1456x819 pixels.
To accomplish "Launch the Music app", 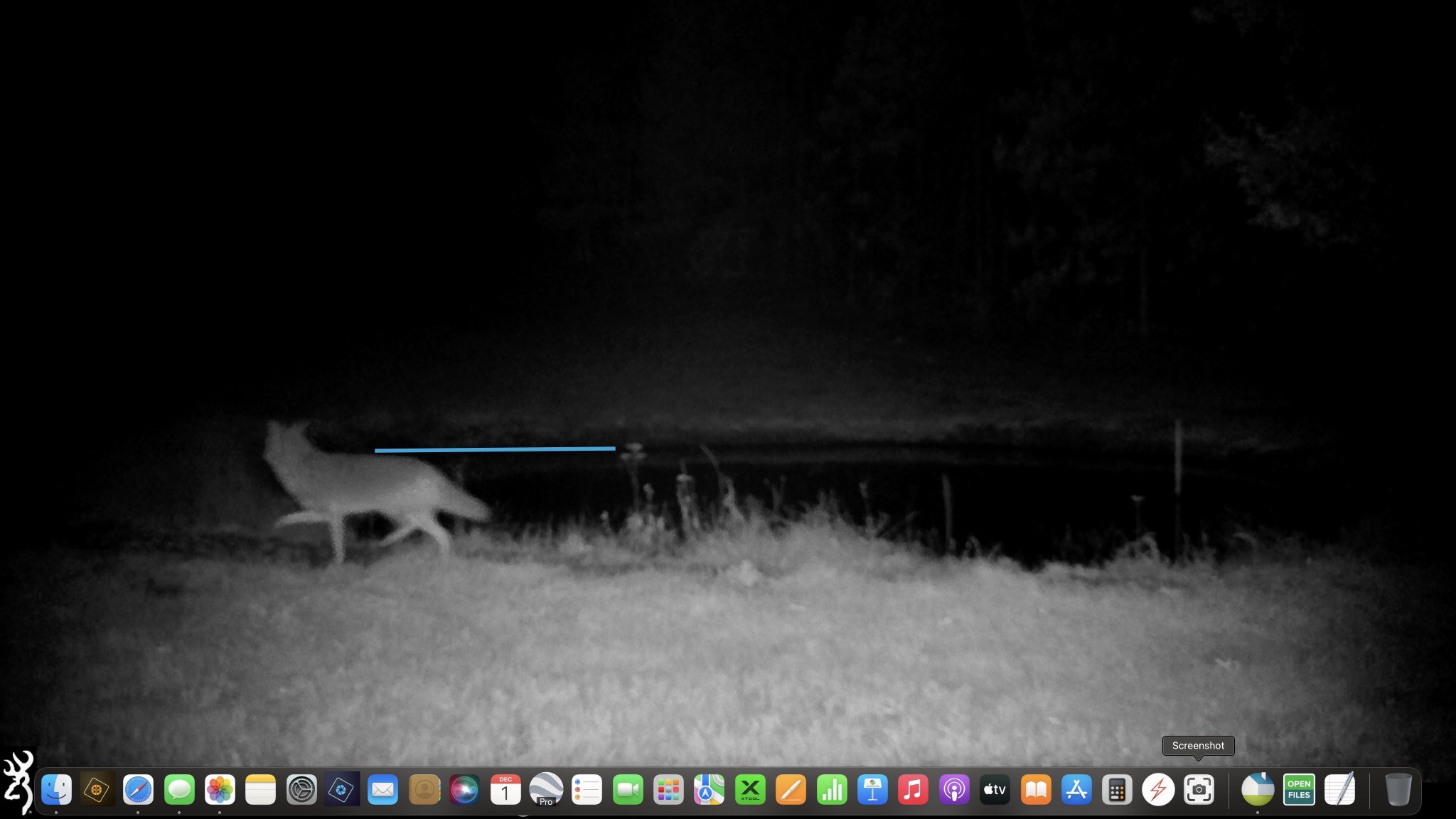I will (913, 790).
